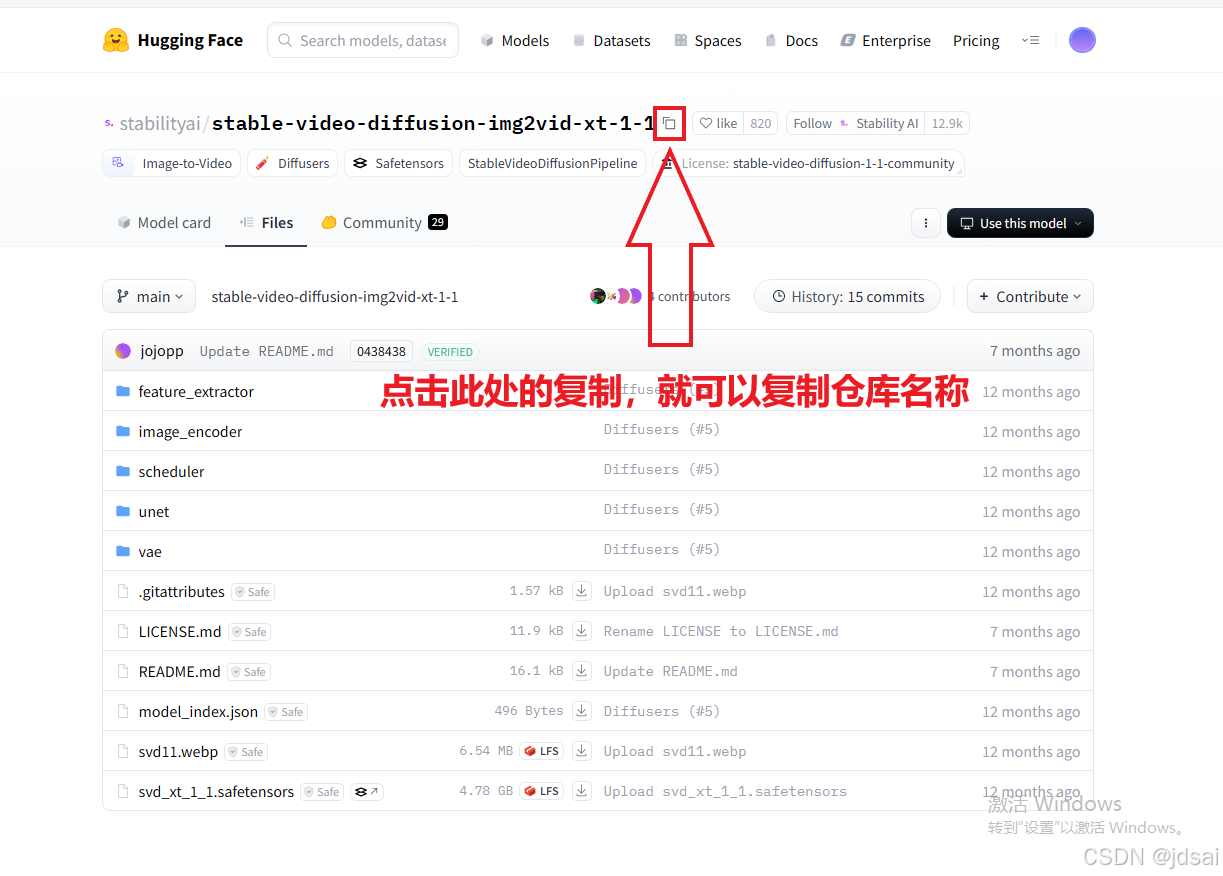Open the model_index.json file

click(198, 711)
